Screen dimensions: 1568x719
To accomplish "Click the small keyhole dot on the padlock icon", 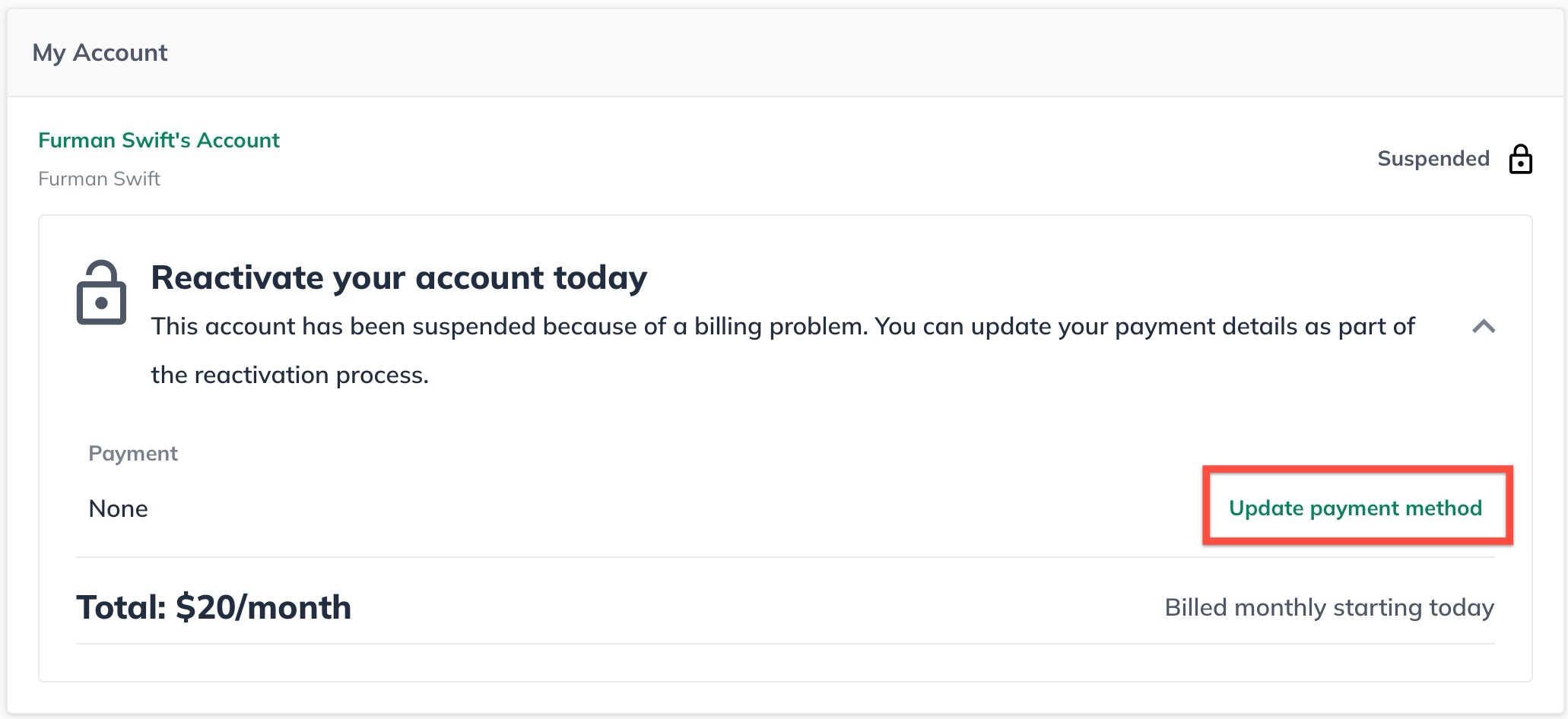I will pyautogui.click(x=100, y=304).
